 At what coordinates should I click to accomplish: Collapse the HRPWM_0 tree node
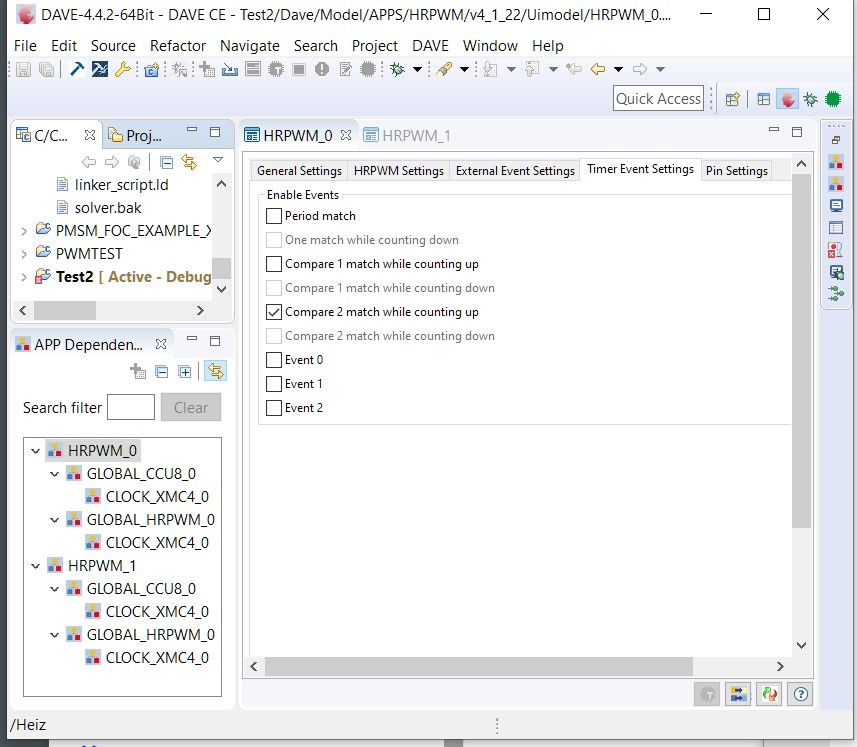[36, 451]
